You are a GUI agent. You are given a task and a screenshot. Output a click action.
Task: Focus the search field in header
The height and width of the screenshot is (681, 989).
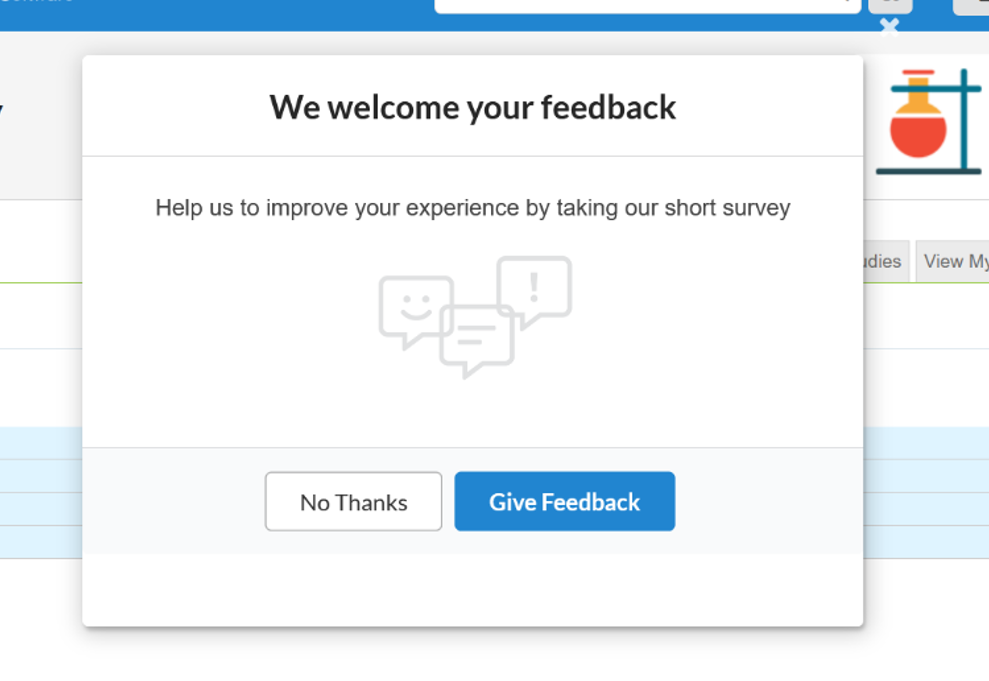[640, 5]
